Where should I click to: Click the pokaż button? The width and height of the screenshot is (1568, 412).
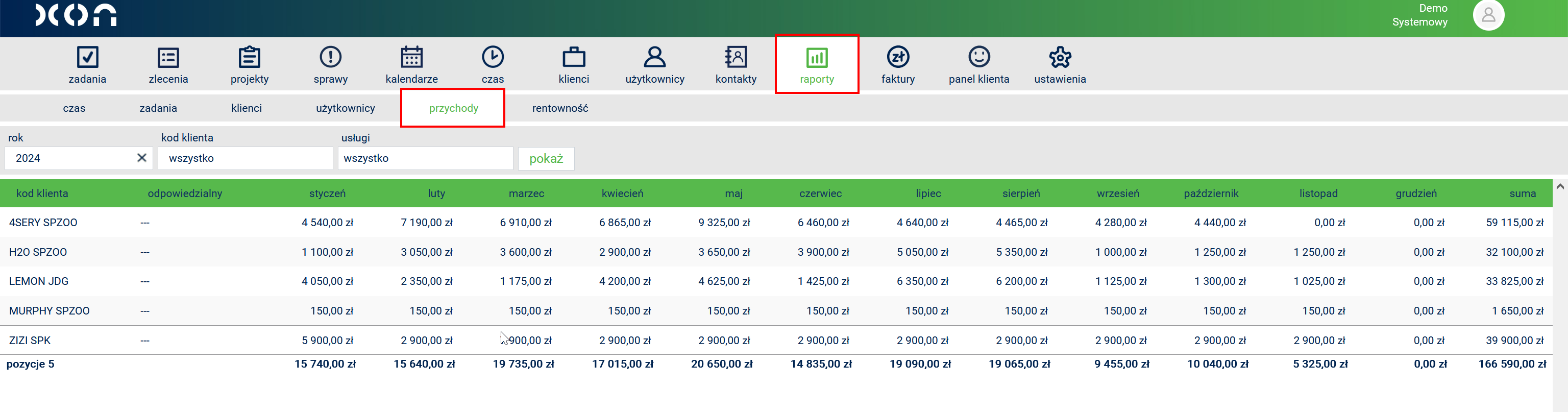[x=546, y=159]
